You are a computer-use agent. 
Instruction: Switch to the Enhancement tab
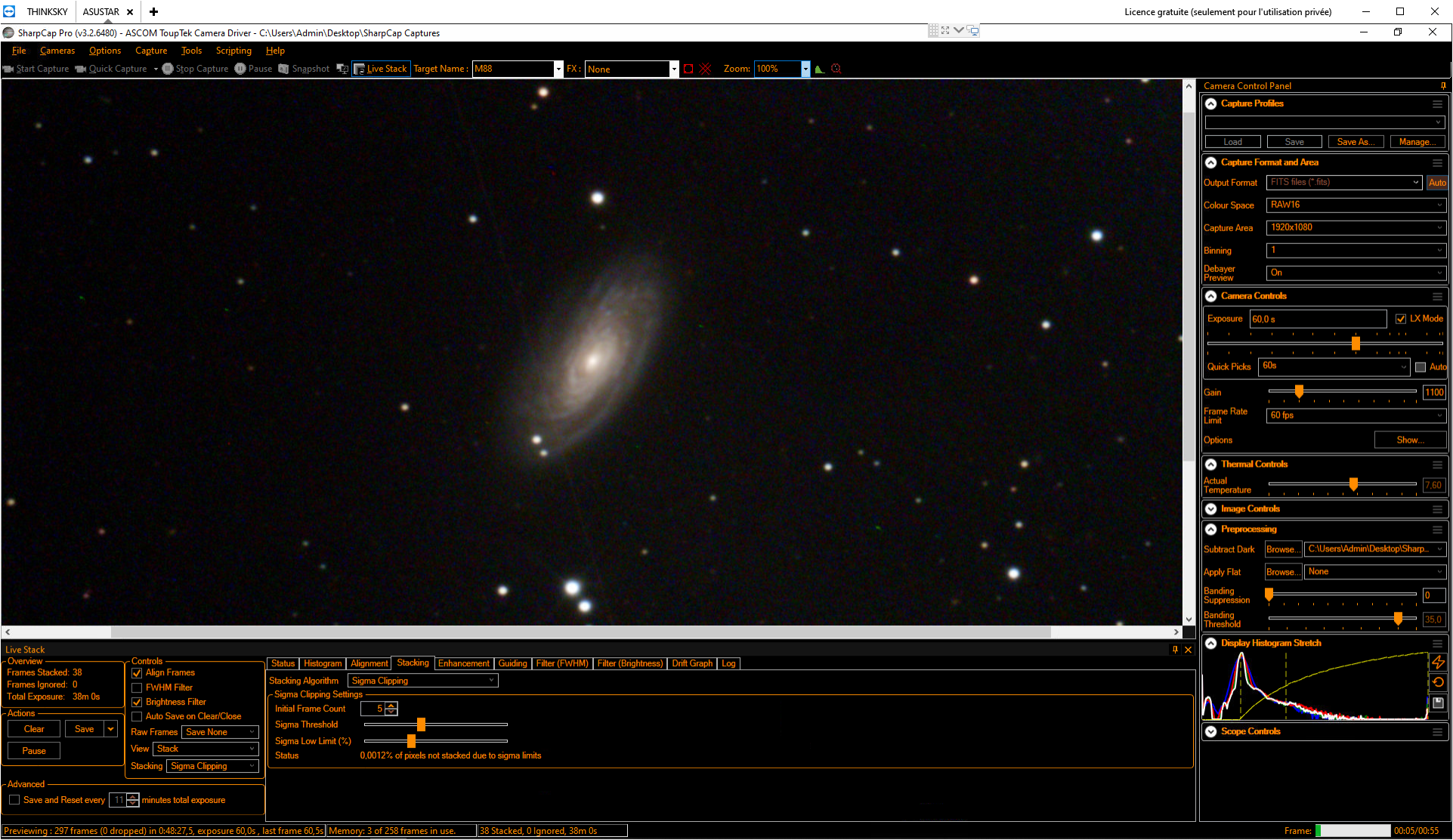[x=463, y=664]
